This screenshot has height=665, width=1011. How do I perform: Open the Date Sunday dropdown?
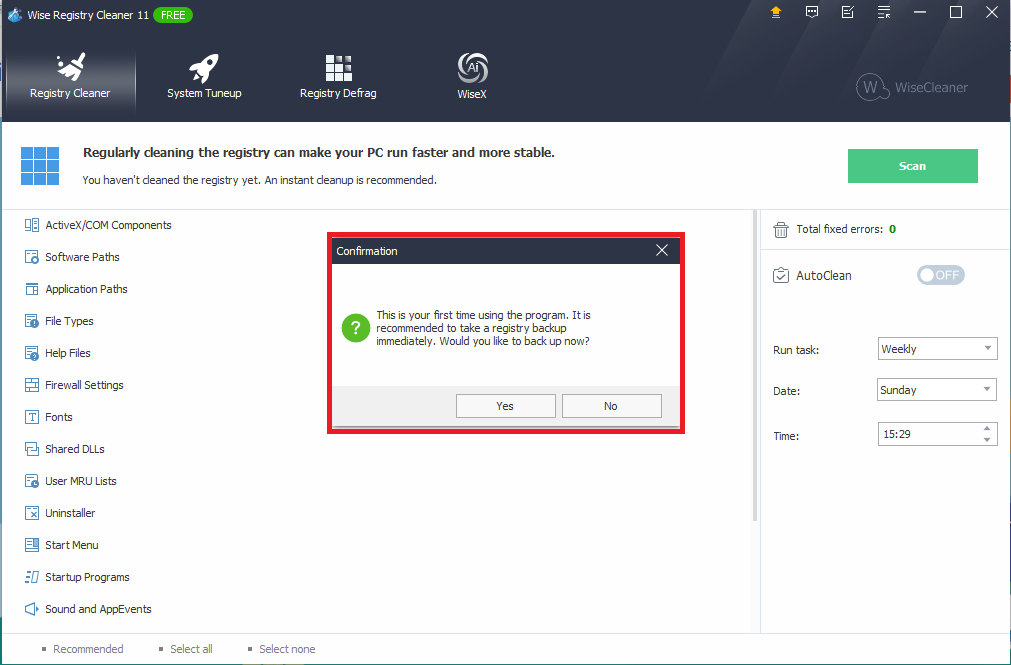[937, 390]
